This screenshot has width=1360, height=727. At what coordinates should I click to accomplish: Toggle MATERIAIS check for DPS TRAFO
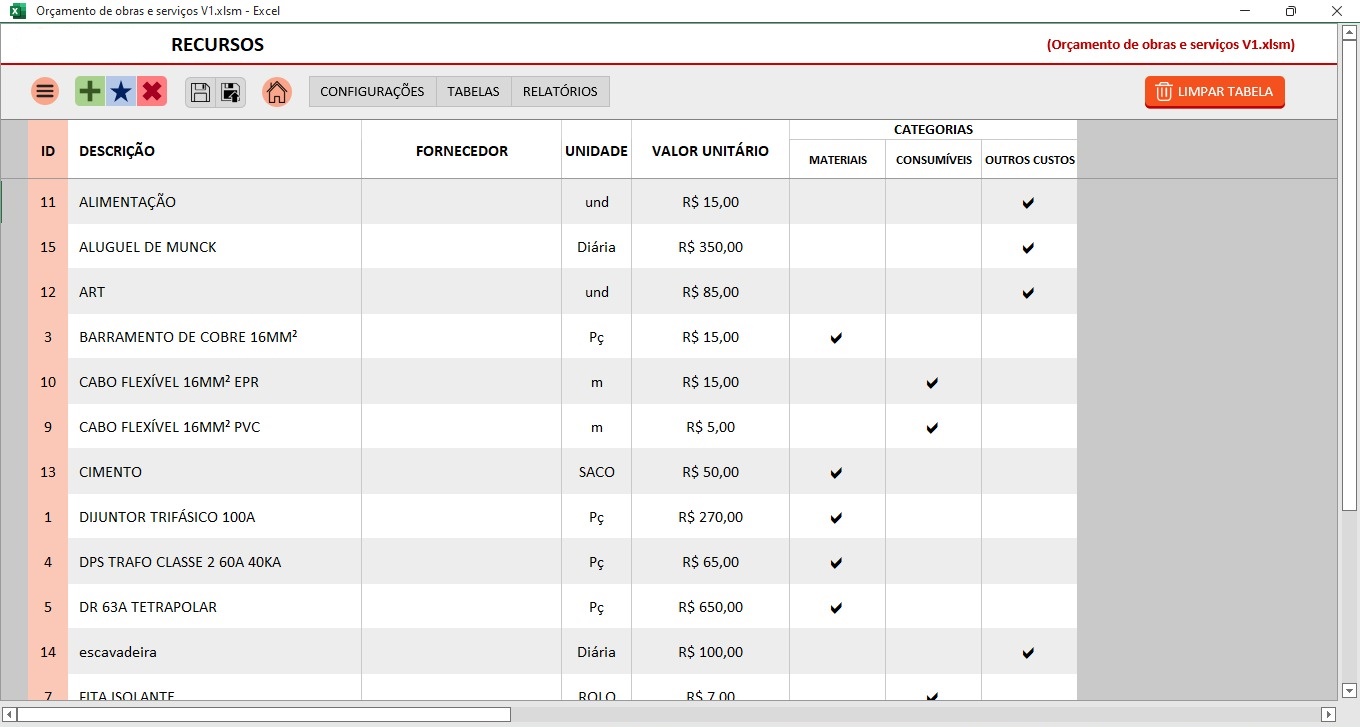(x=837, y=563)
